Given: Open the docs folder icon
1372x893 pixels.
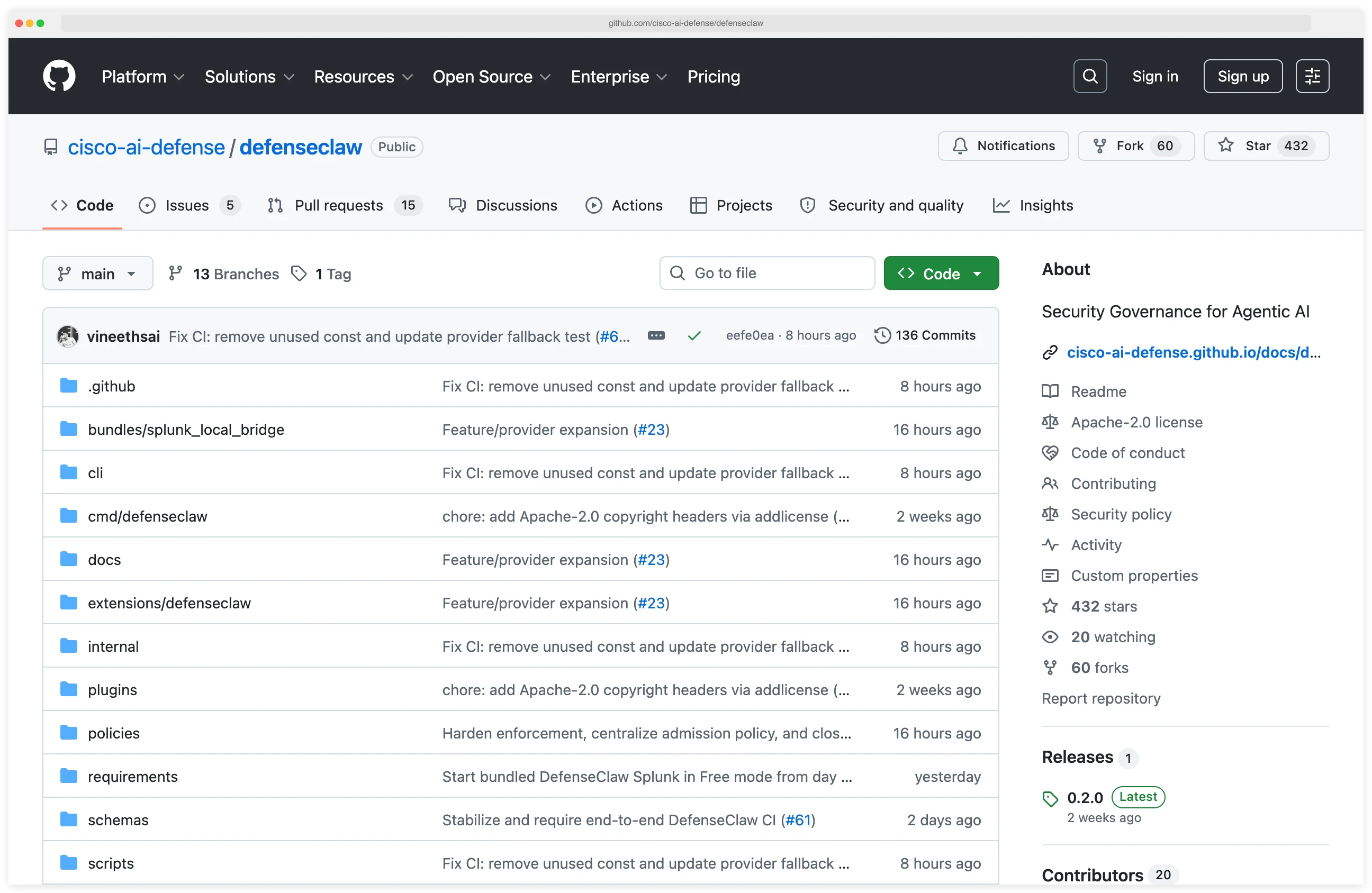Looking at the screenshot, I should click(69, 558).
